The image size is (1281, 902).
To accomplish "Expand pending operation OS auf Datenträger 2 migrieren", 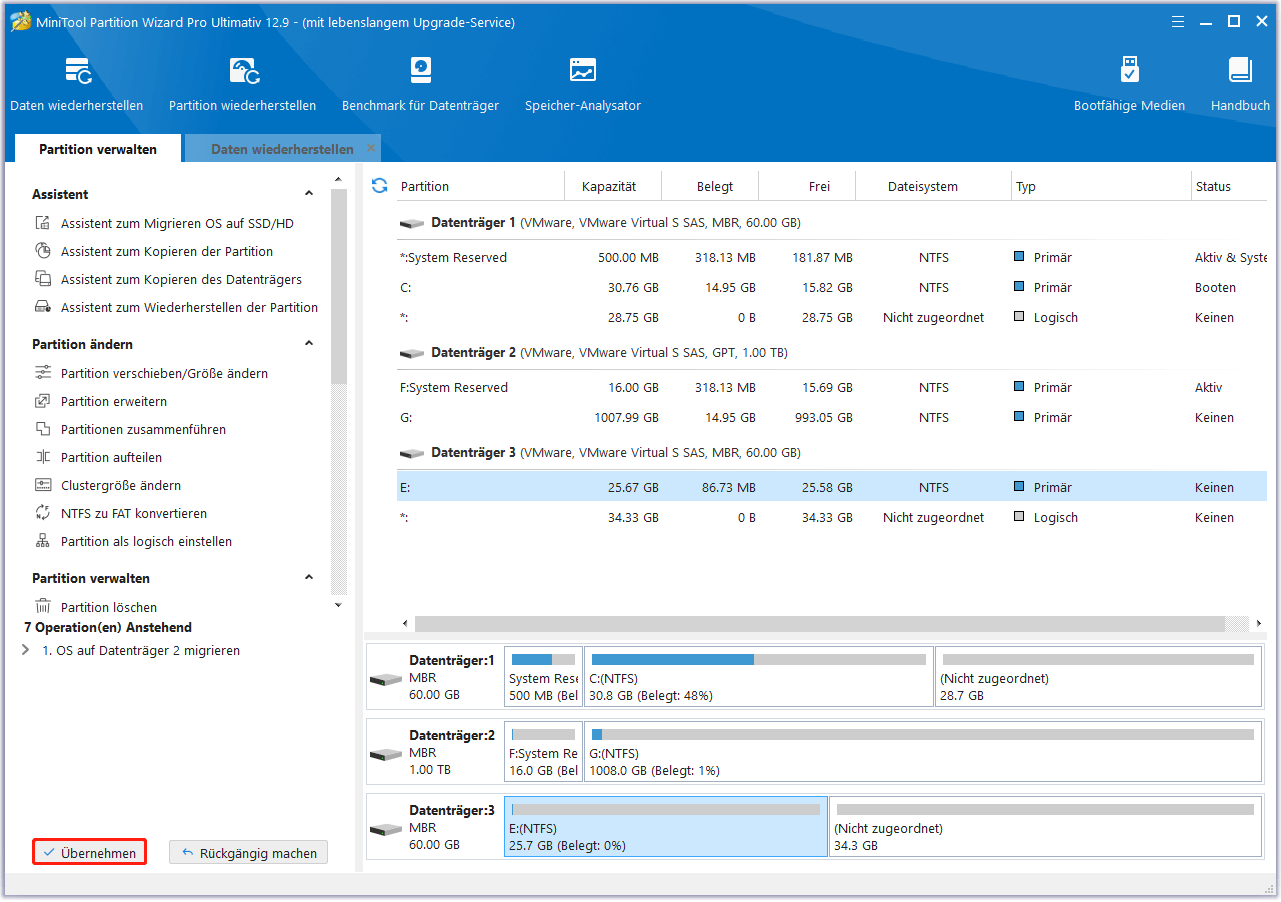I will [x=25, y=651].
